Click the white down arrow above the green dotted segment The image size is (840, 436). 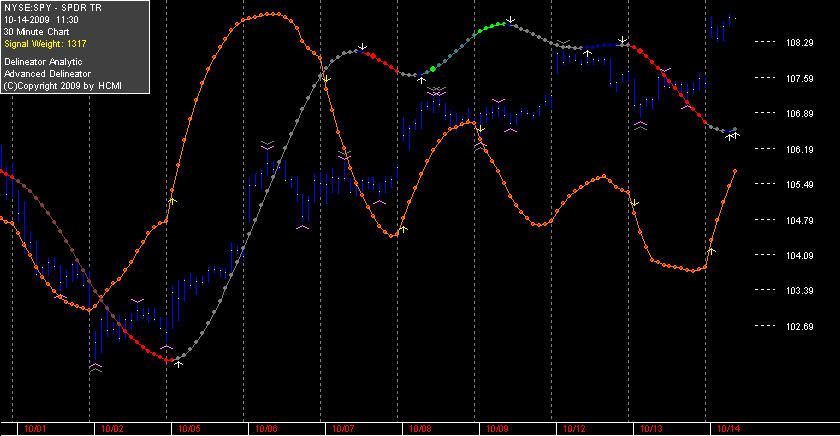click(511, 20)
